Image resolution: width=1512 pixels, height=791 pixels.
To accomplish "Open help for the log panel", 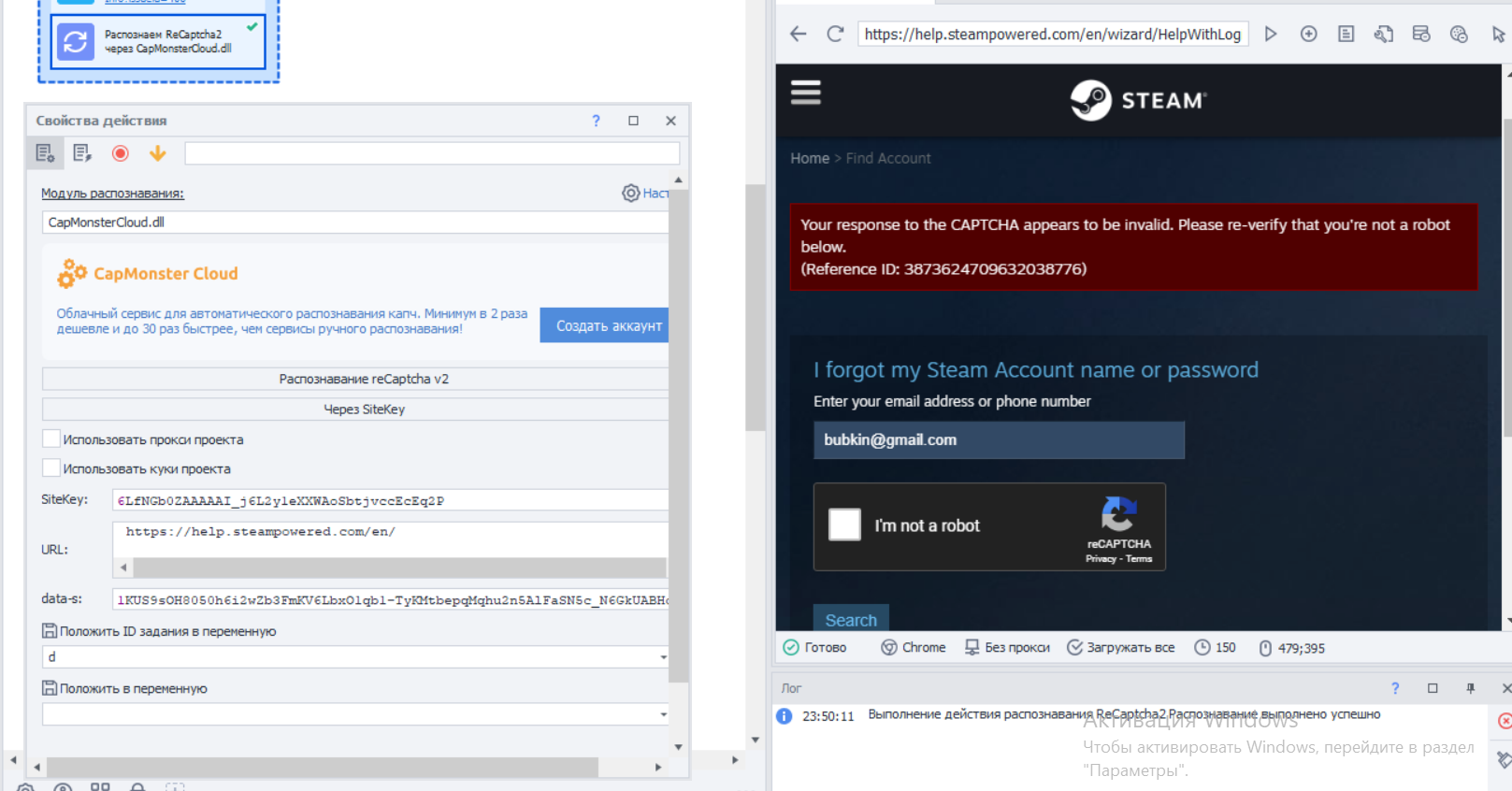I will tap(1395, 688).
